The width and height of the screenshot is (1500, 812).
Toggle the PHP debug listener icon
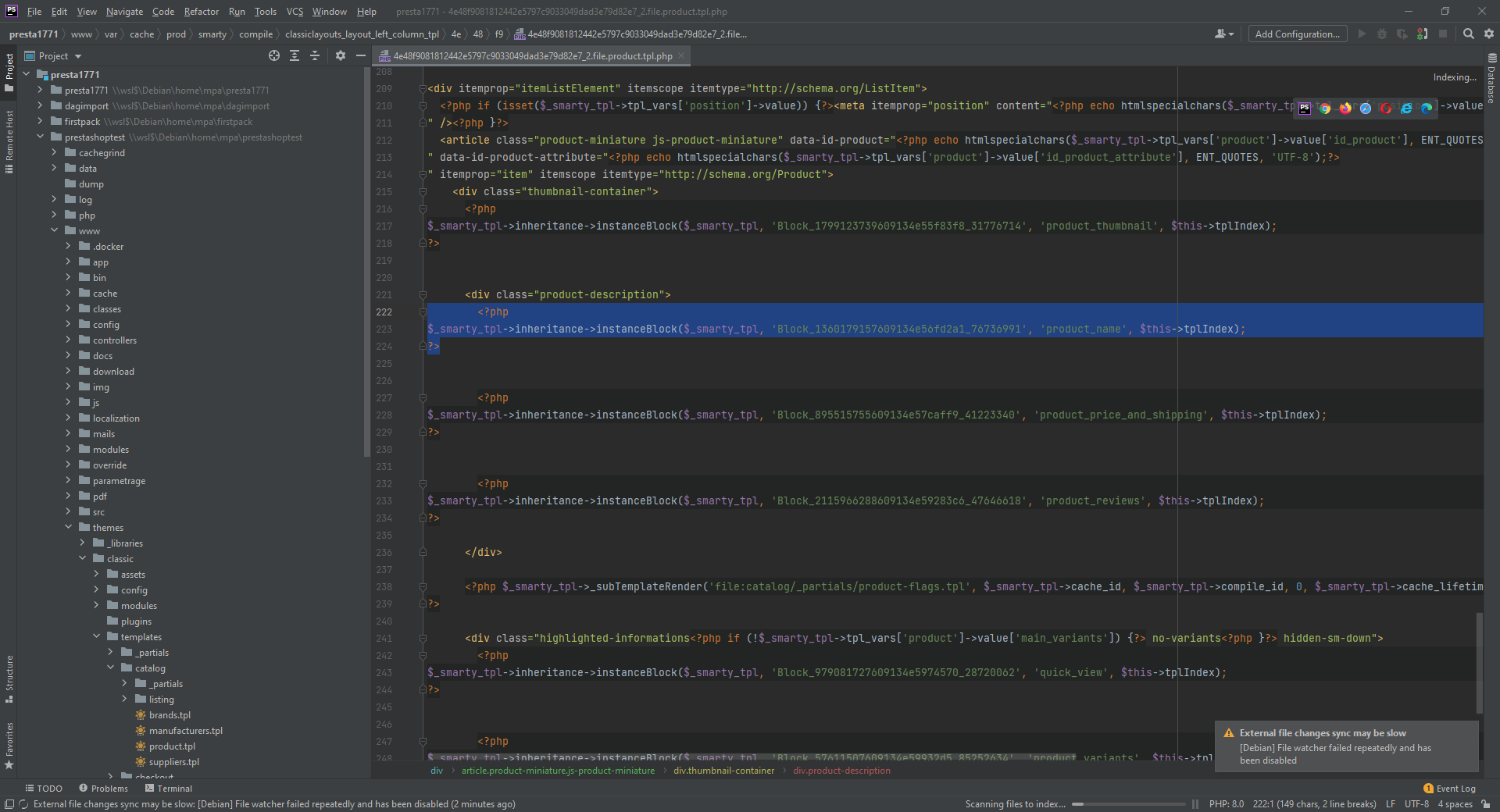(x=1422, y=34)
